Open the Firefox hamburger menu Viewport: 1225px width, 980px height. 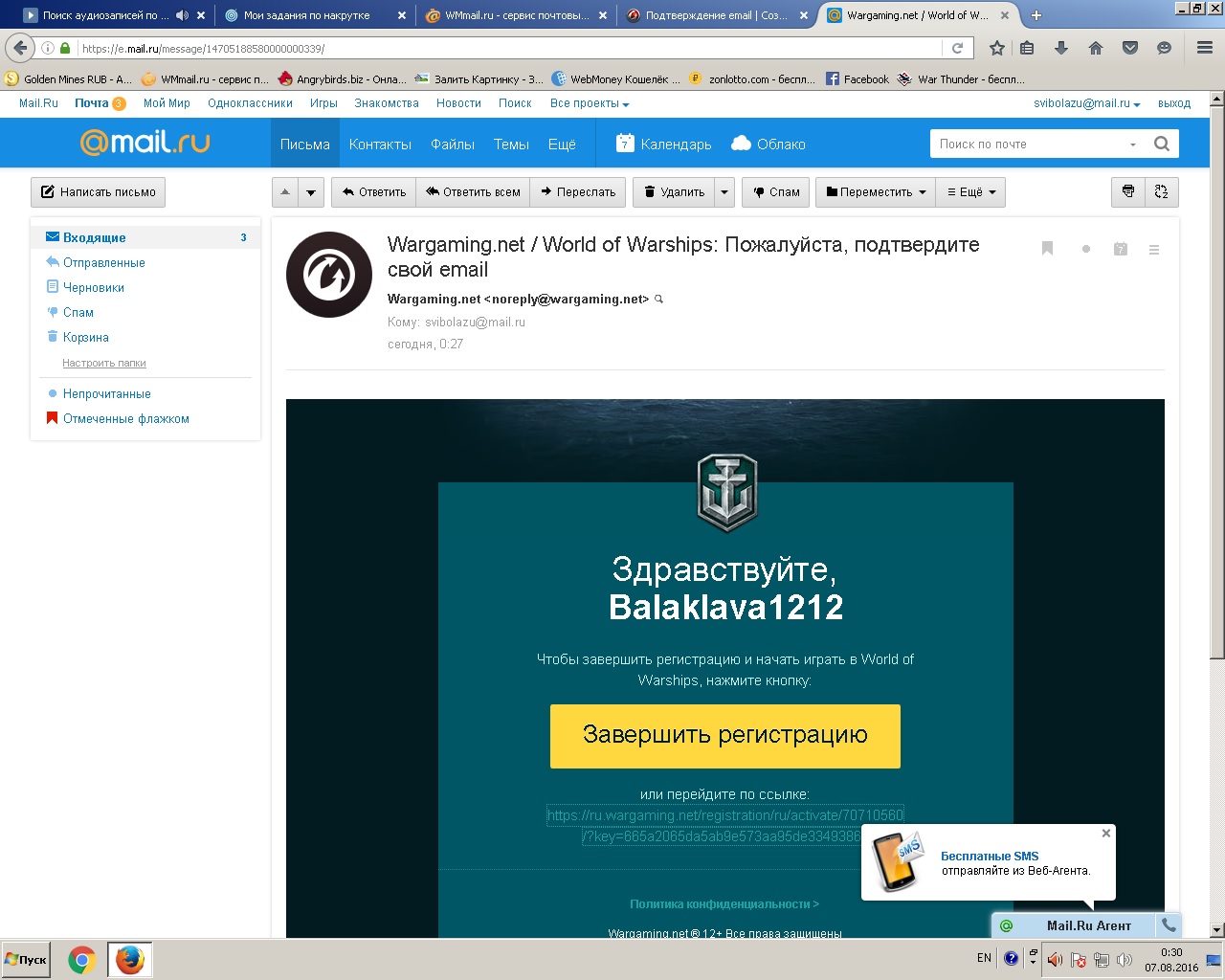[x=1205, y=48]
